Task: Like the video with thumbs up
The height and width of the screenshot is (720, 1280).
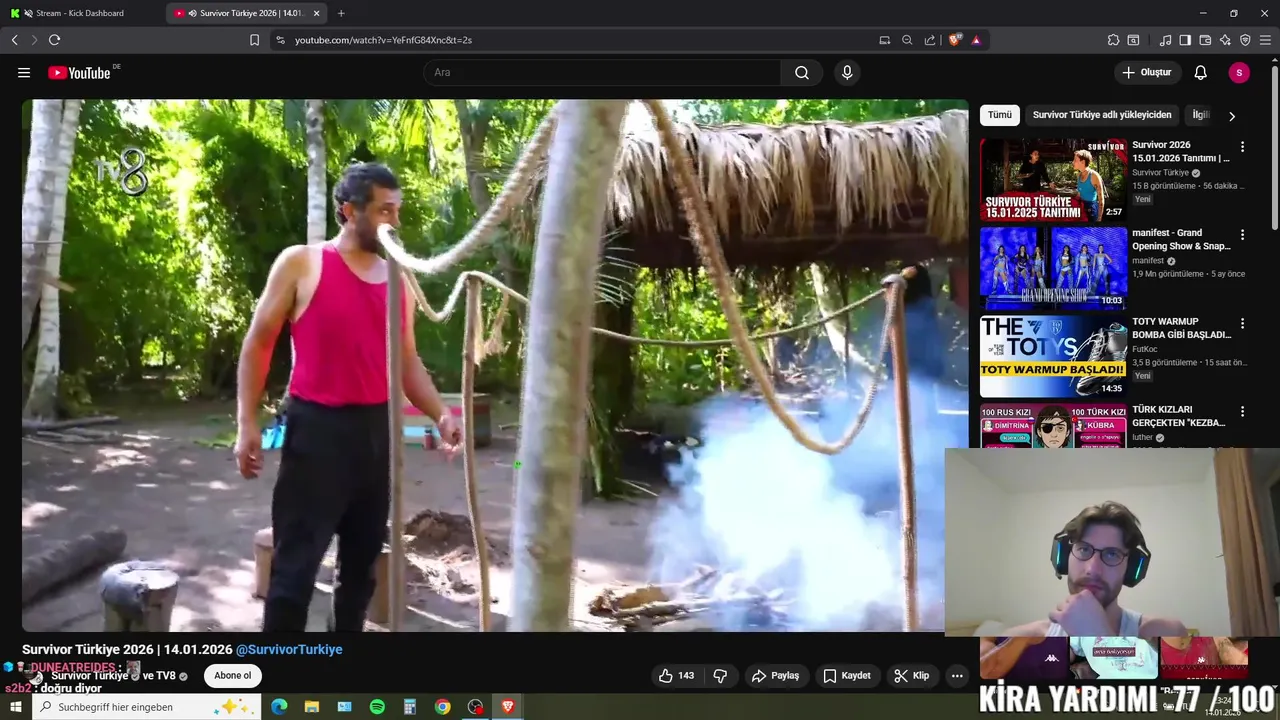Action: click(x=677, y=676)
